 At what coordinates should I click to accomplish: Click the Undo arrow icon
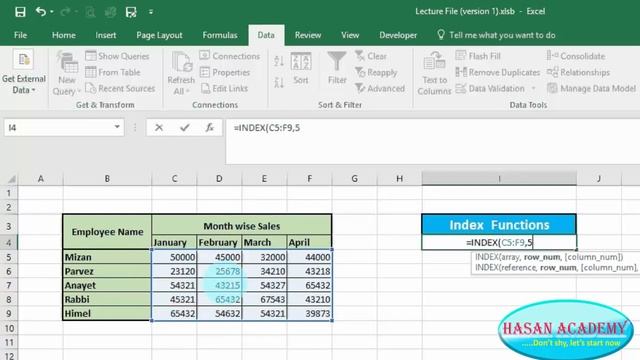pyautogui.click(x=40, y=11)
